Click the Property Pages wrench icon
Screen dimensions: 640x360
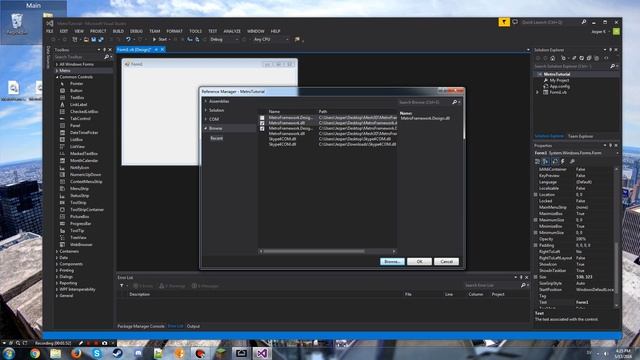click(x=572, y=162)
